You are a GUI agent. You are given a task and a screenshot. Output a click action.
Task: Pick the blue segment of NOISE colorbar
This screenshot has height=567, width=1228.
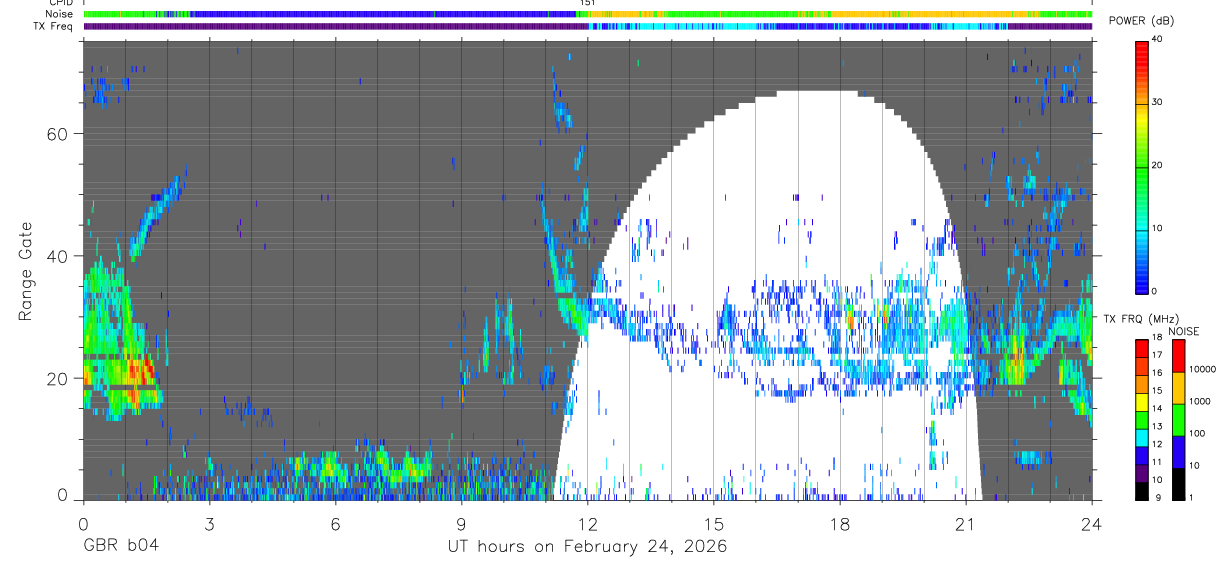click(x=1177, y=451)
